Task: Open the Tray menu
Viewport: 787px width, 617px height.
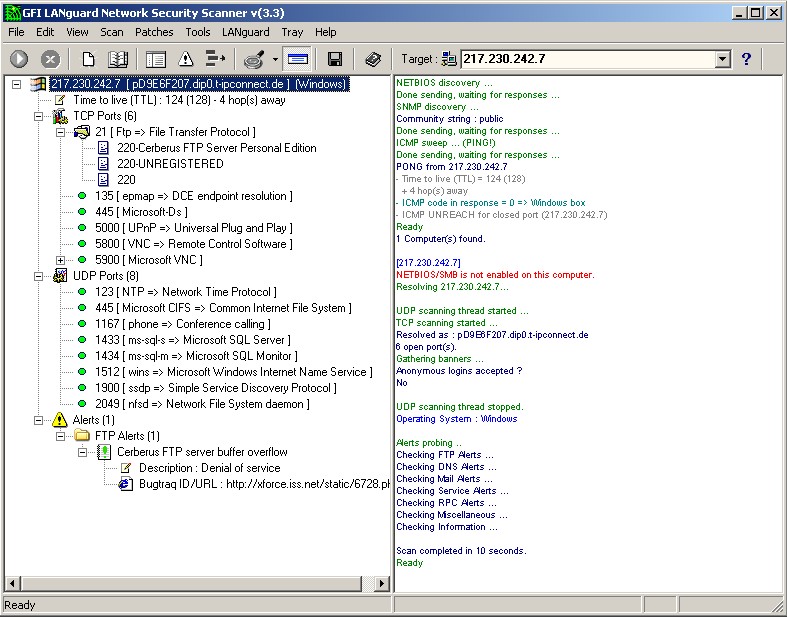Action: 292,32
